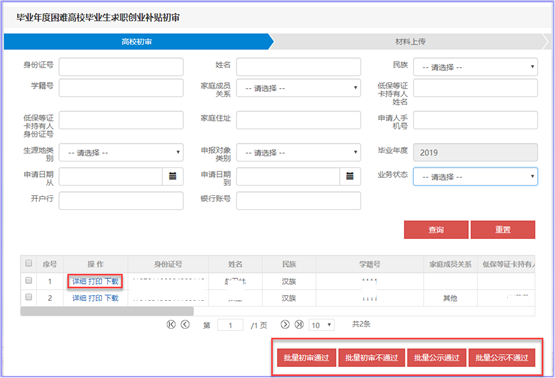The height and width of the screenshot is (378, 555).
Task: Focus the 身份证号 input field
Action: 121,67
